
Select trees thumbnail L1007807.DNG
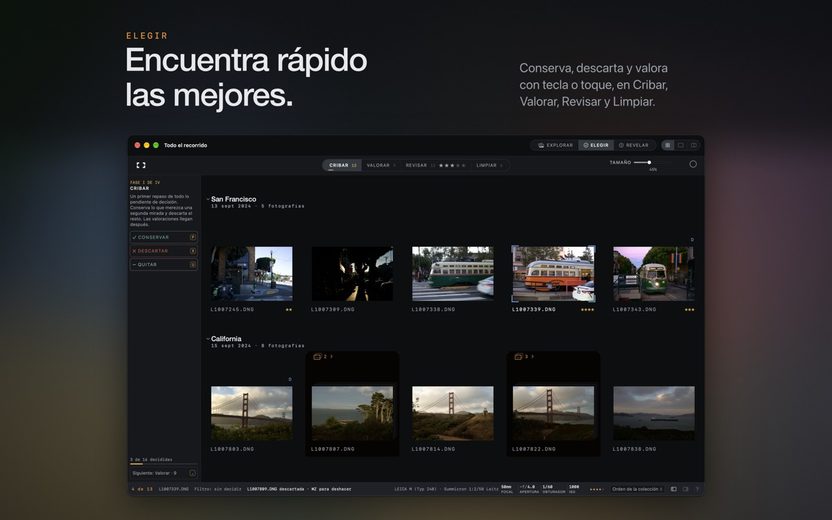pos(352,413)
